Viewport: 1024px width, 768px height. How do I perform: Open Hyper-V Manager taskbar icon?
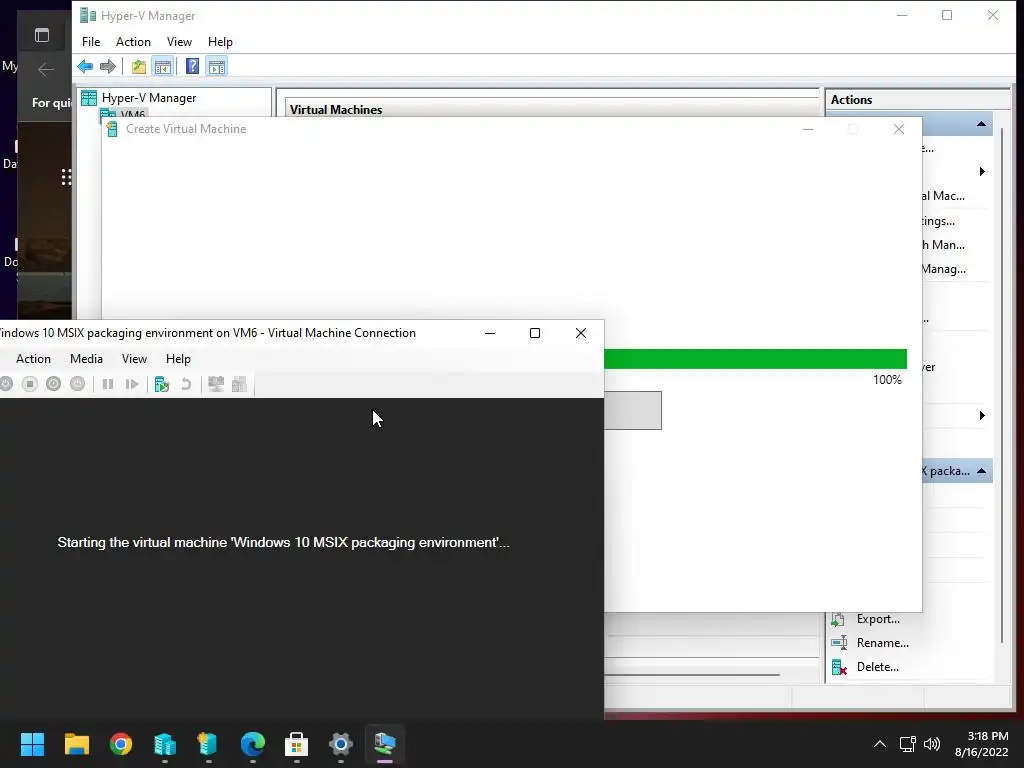[165, 744]
